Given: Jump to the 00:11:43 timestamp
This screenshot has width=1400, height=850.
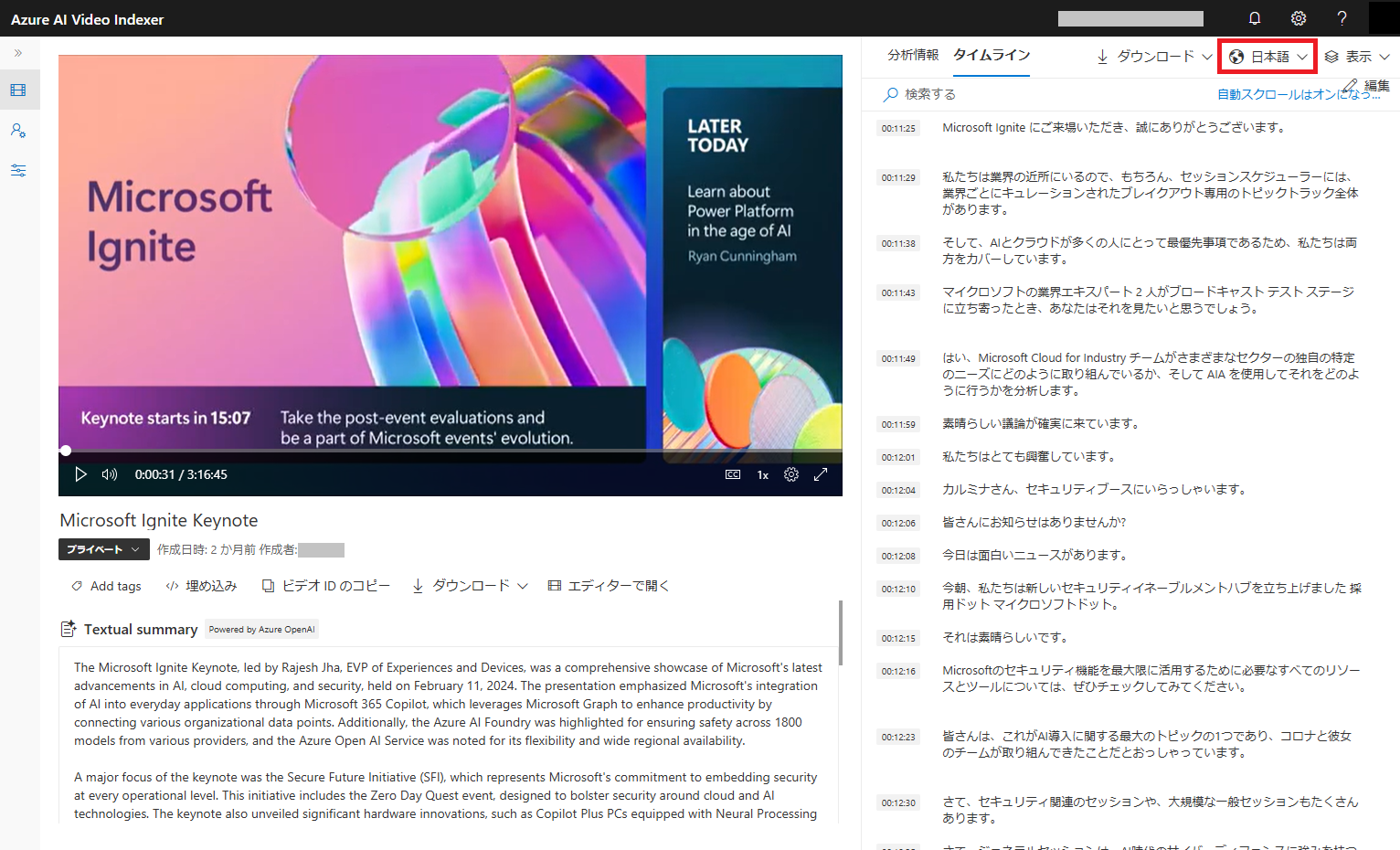Looking at the screenshot, I should [x=898, y=292].
